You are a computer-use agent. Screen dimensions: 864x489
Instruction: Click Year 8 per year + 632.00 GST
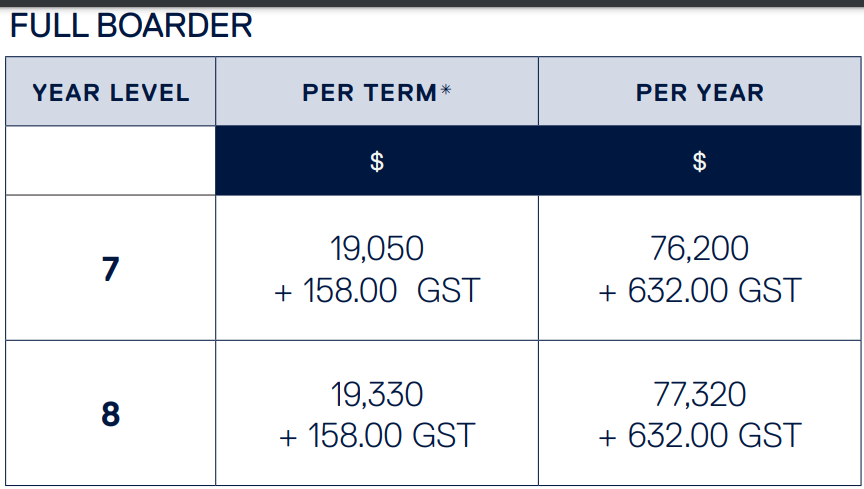tap(700, 436)
